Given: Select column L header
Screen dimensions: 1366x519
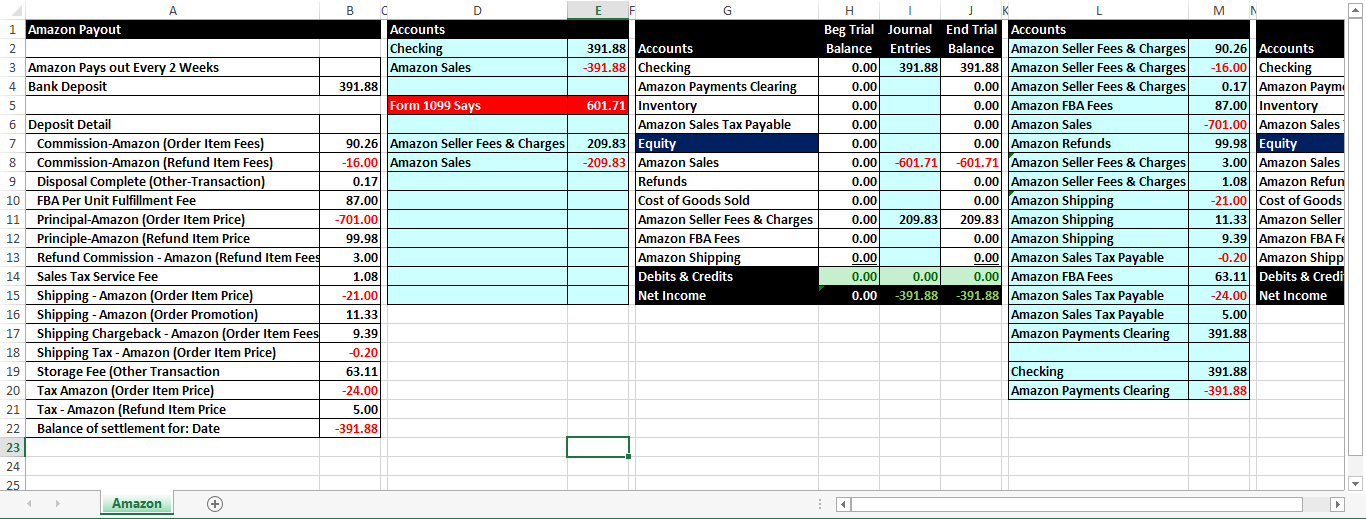Looking at the screenshot, I should [1098, 10].
